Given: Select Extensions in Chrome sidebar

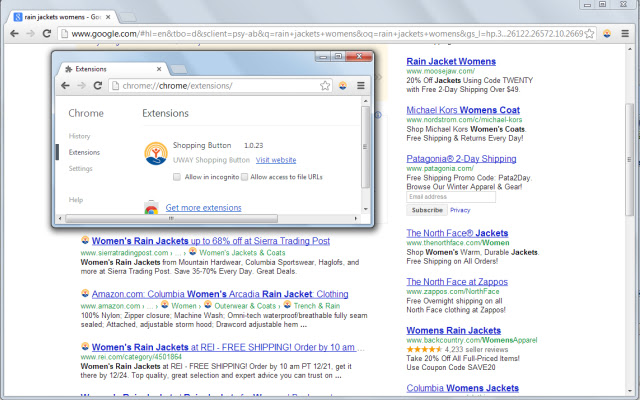Looking at the screenshot, I should point(84,152).
